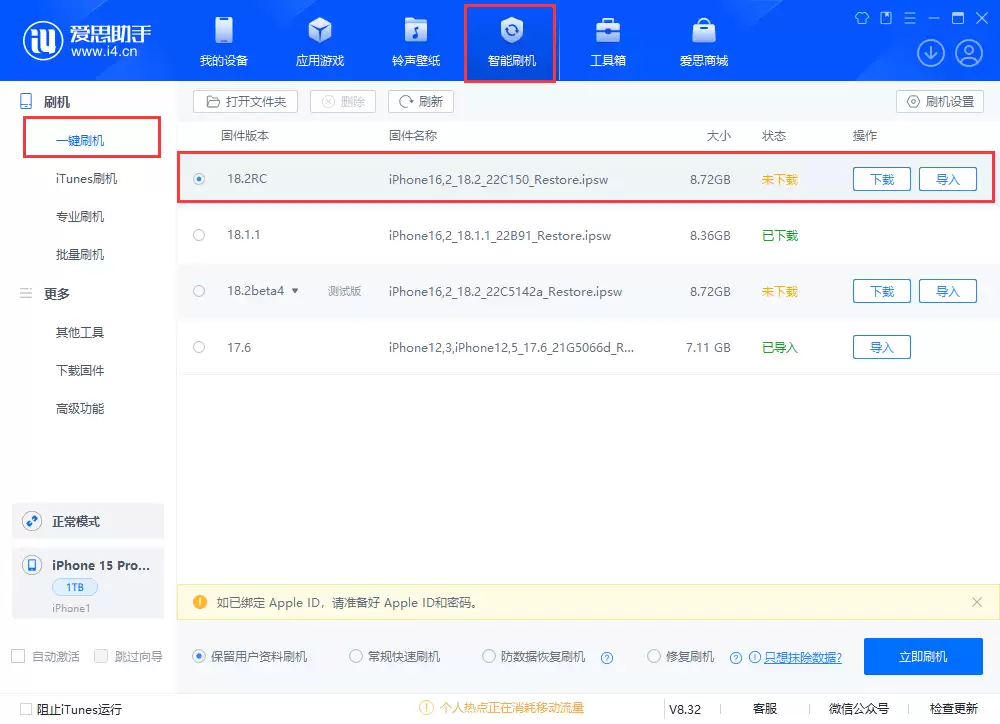The image size is (1000, 724).
Task: Select the 17.6 firmware radio button
Action: [x=199, y=347]
